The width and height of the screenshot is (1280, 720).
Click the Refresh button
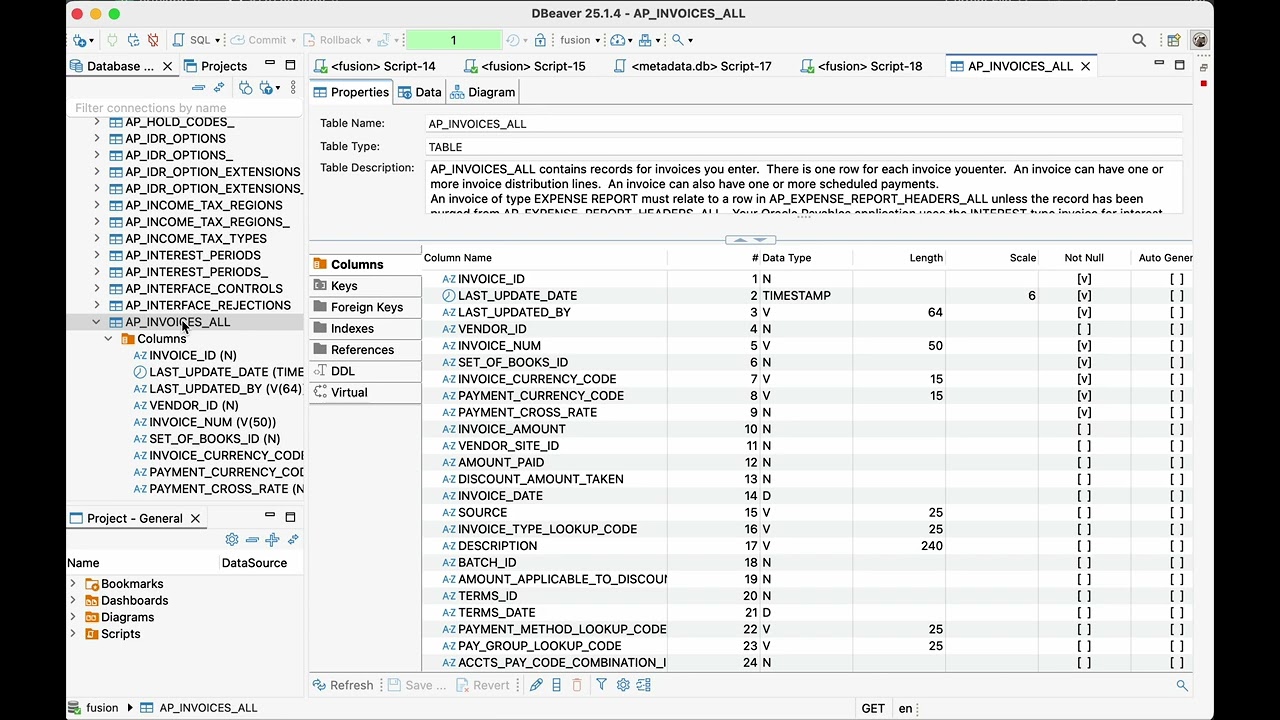(x=343, y=685)
